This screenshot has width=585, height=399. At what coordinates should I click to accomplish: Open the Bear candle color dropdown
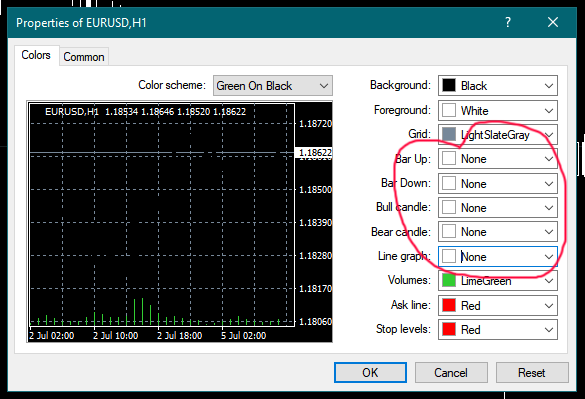tap(498, 232)
